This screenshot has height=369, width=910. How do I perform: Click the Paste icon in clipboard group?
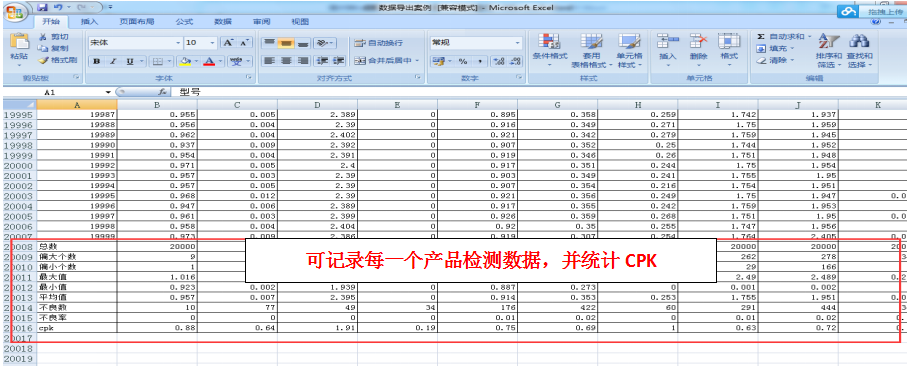coord(19,41)
